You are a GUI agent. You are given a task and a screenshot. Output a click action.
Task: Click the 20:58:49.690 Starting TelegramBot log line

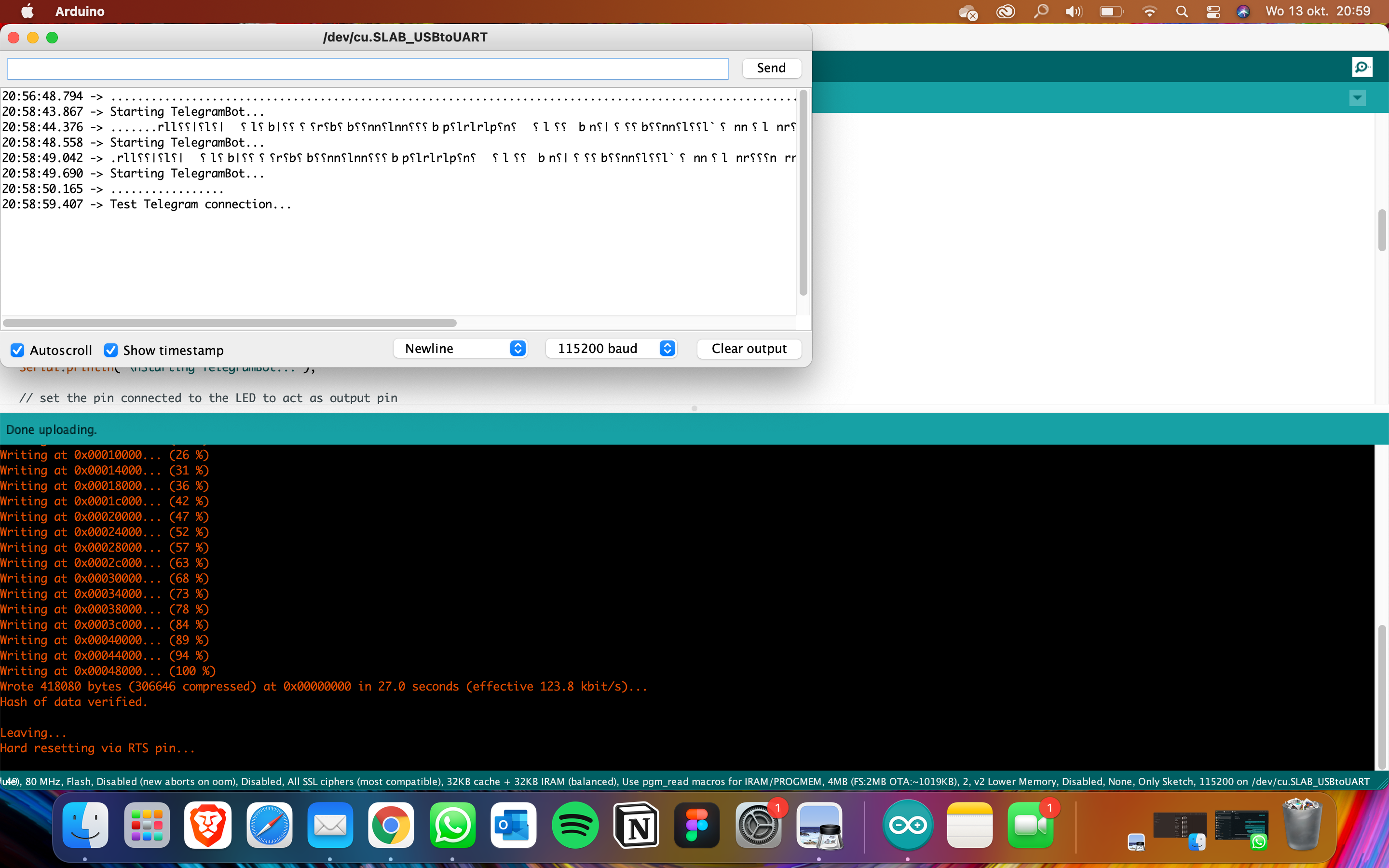(133, 174)
